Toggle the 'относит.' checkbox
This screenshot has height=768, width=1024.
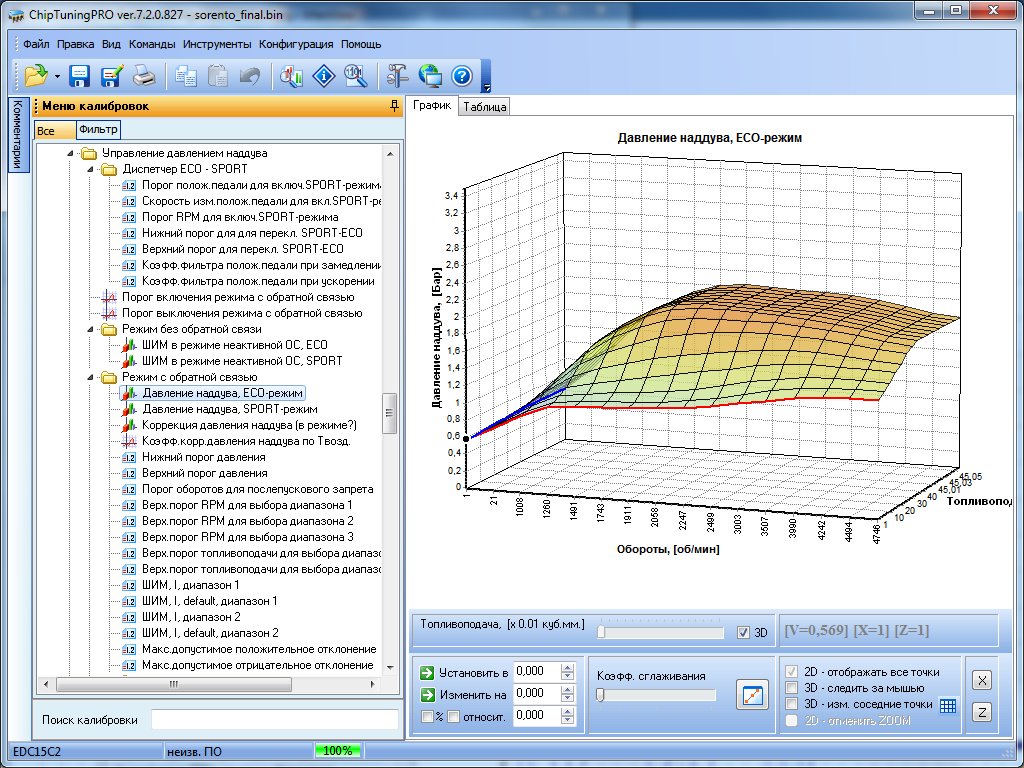(455, 716)
